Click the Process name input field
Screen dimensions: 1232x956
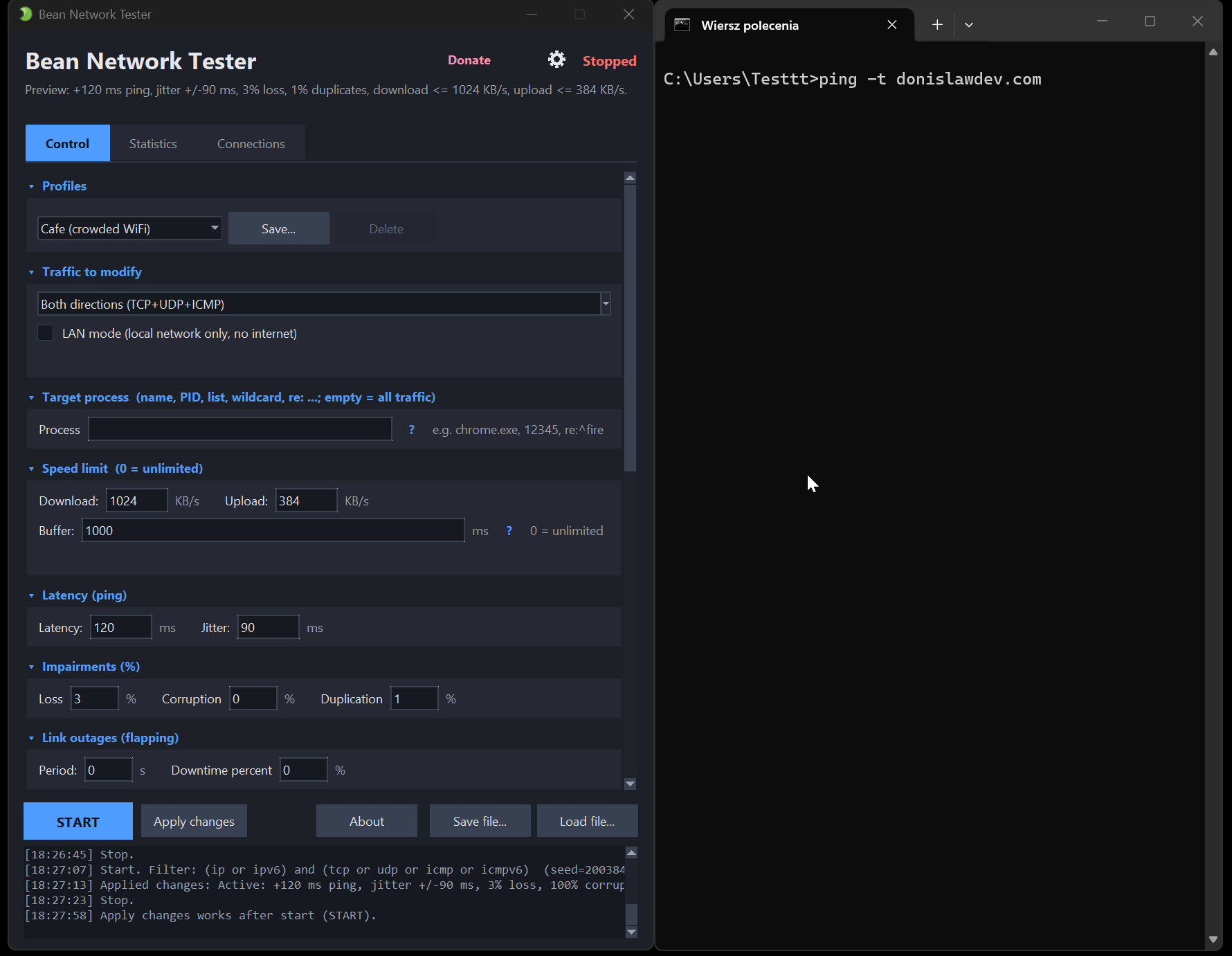(x=240, y=429)
